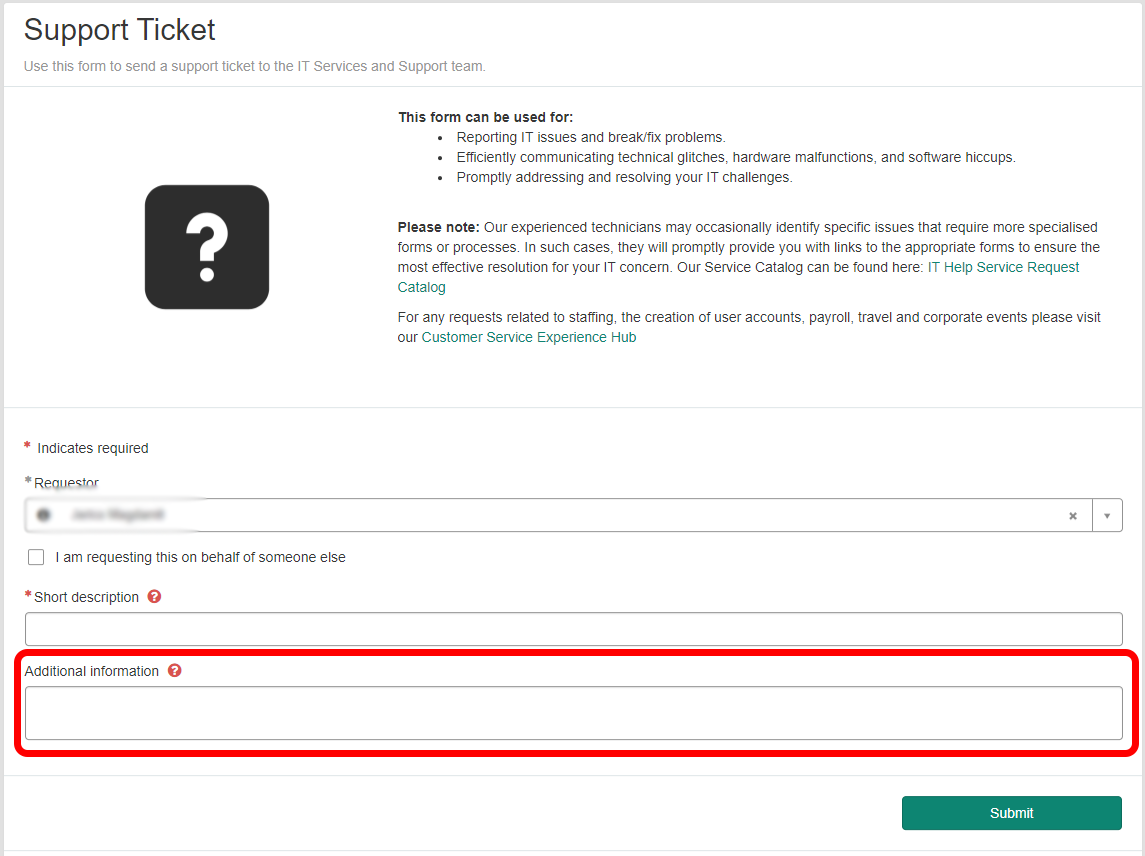Clear the Requestor field with the x icon

pyautogui.click(x=1073, y=516)
